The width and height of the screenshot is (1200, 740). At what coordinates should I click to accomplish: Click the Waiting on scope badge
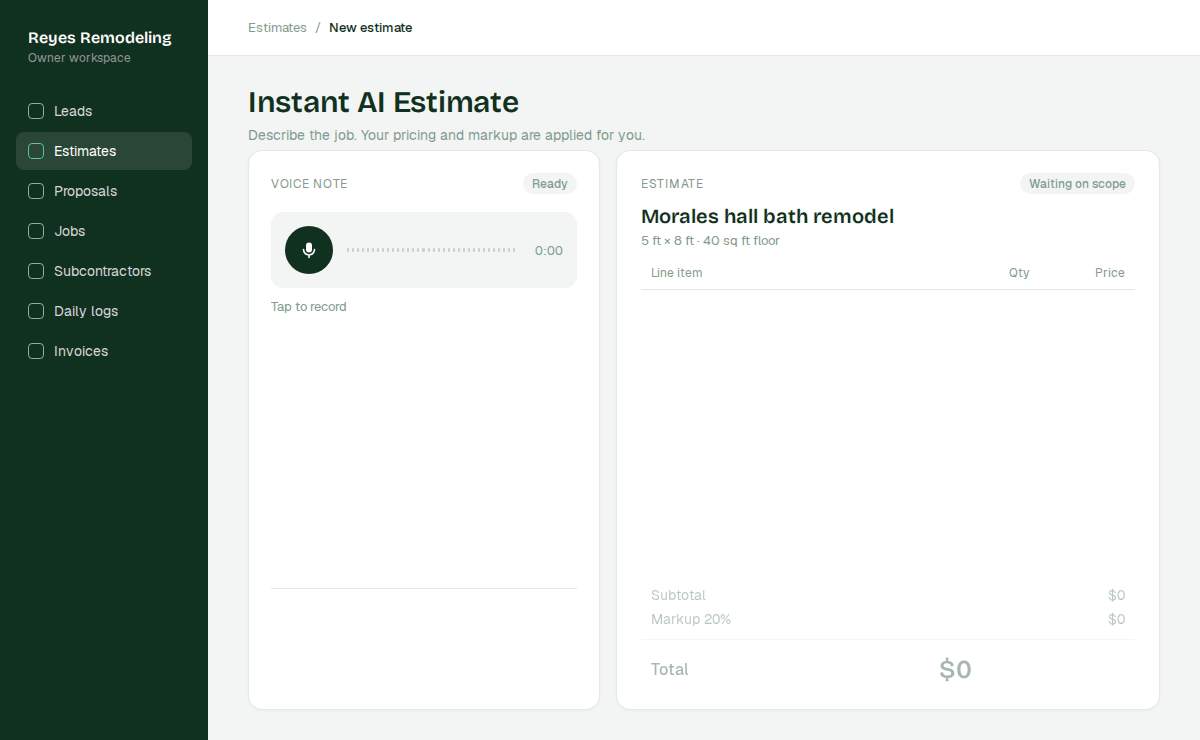tap(1077, 184)
